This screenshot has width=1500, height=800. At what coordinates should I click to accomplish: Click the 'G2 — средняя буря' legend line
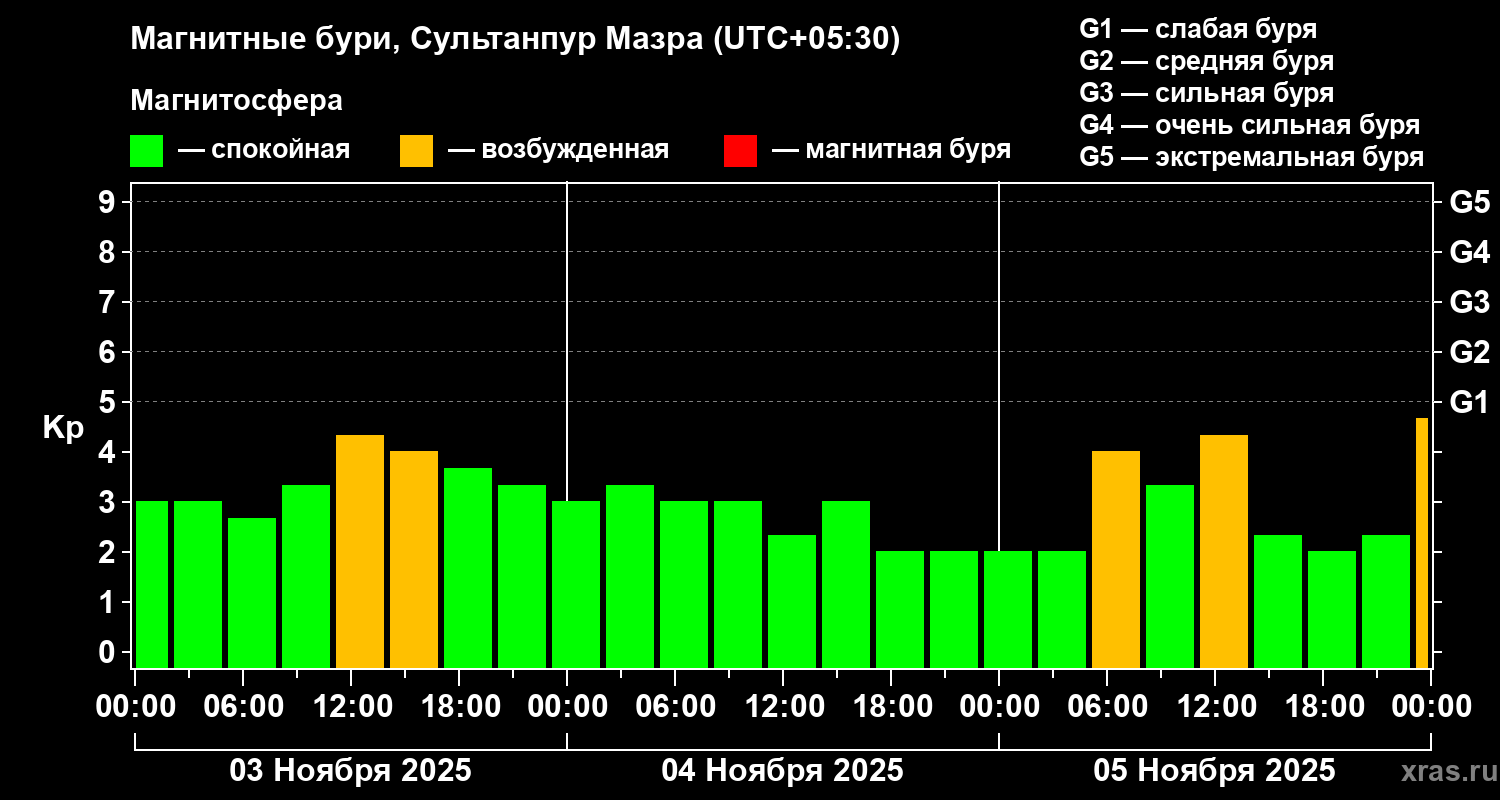click(x=1207, y=61)
